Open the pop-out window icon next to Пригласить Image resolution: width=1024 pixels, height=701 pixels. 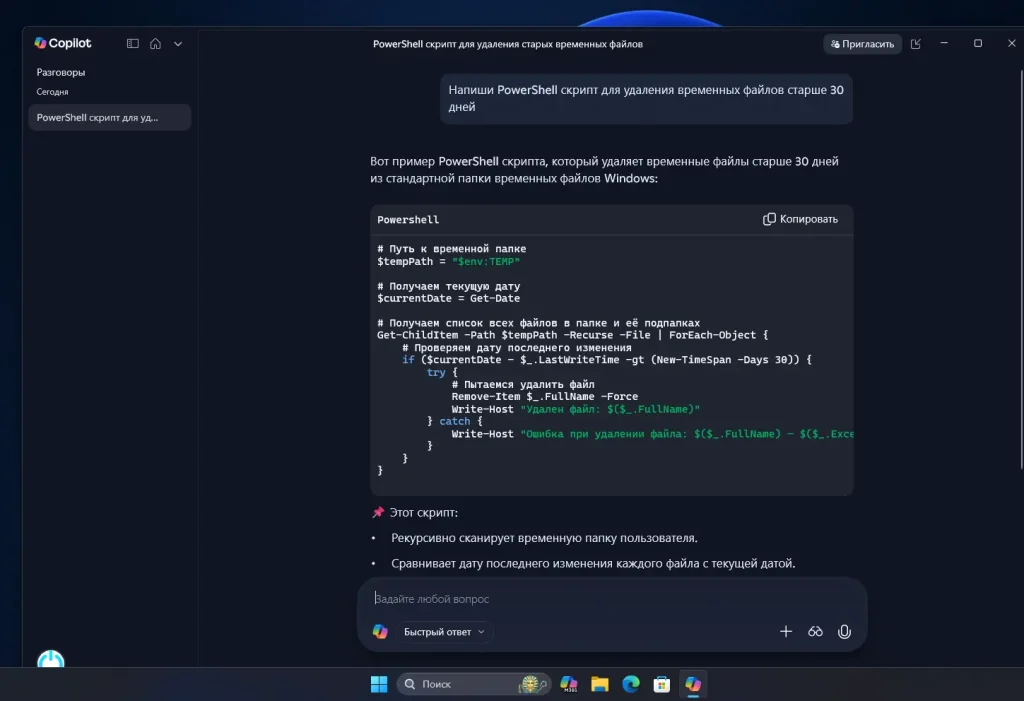pyautogui.click(x=915, y=44)
